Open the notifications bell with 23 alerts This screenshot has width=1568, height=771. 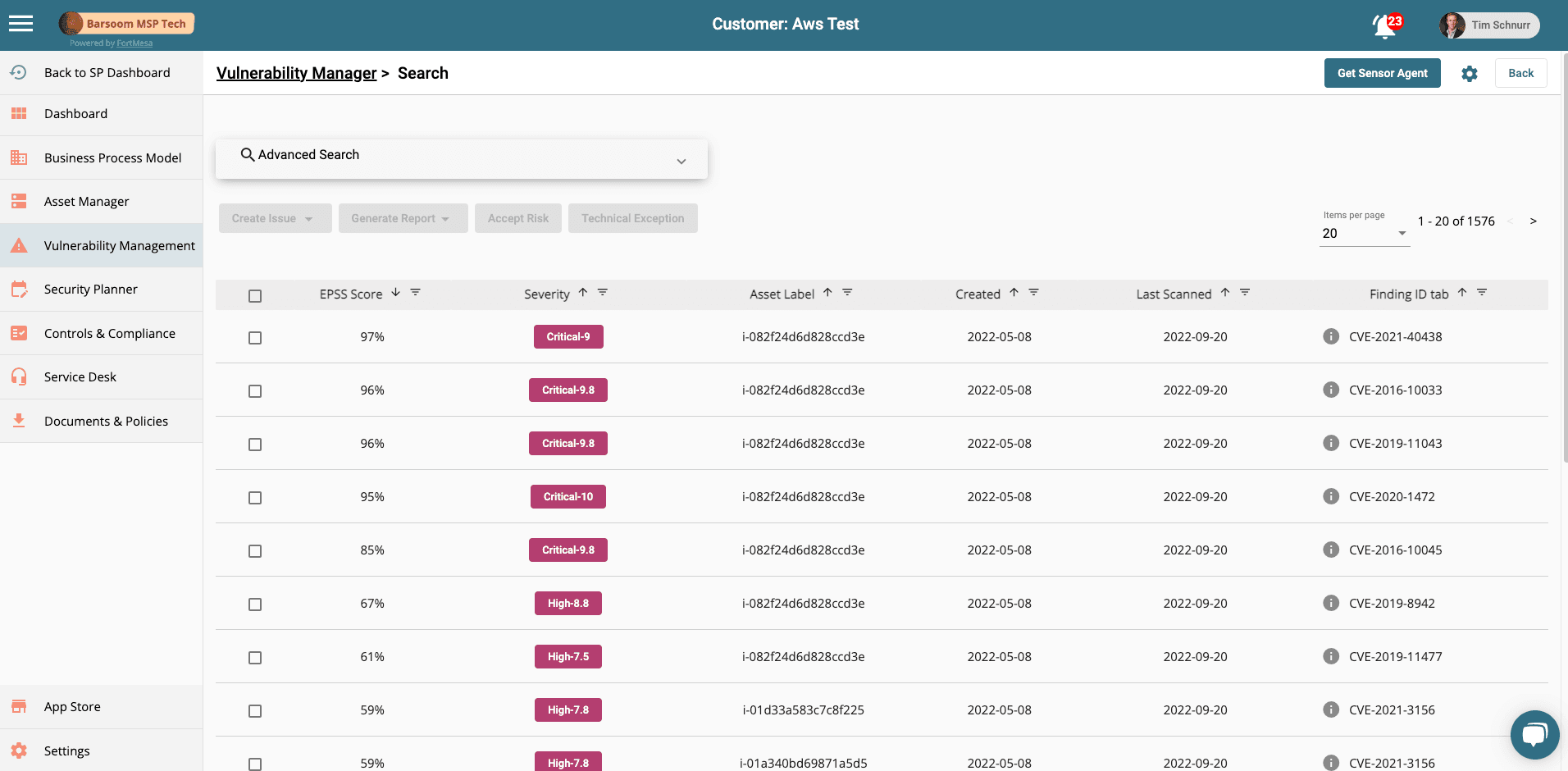(x=1385, y=25)
